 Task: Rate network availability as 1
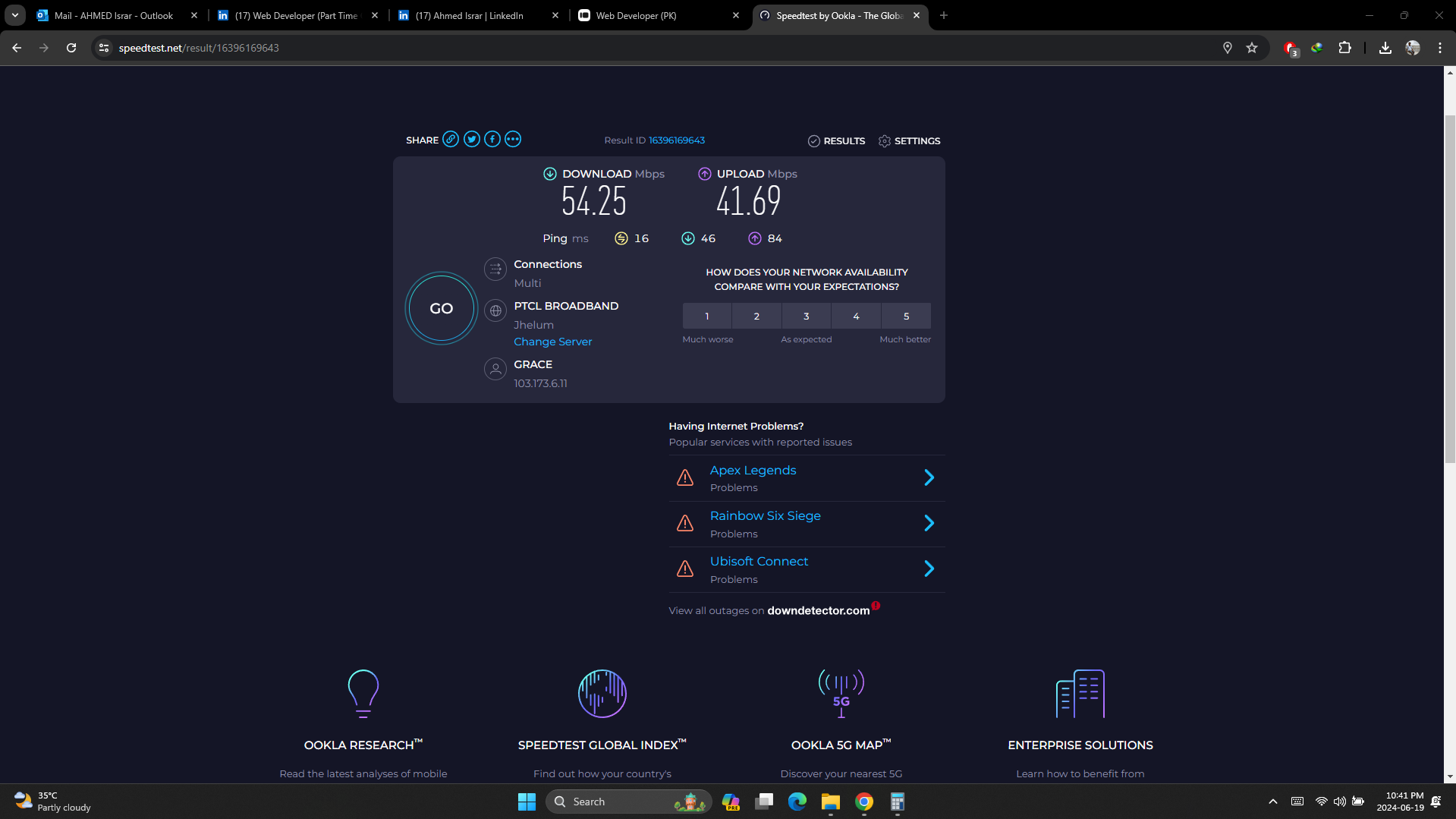click(x=706, y=317)
